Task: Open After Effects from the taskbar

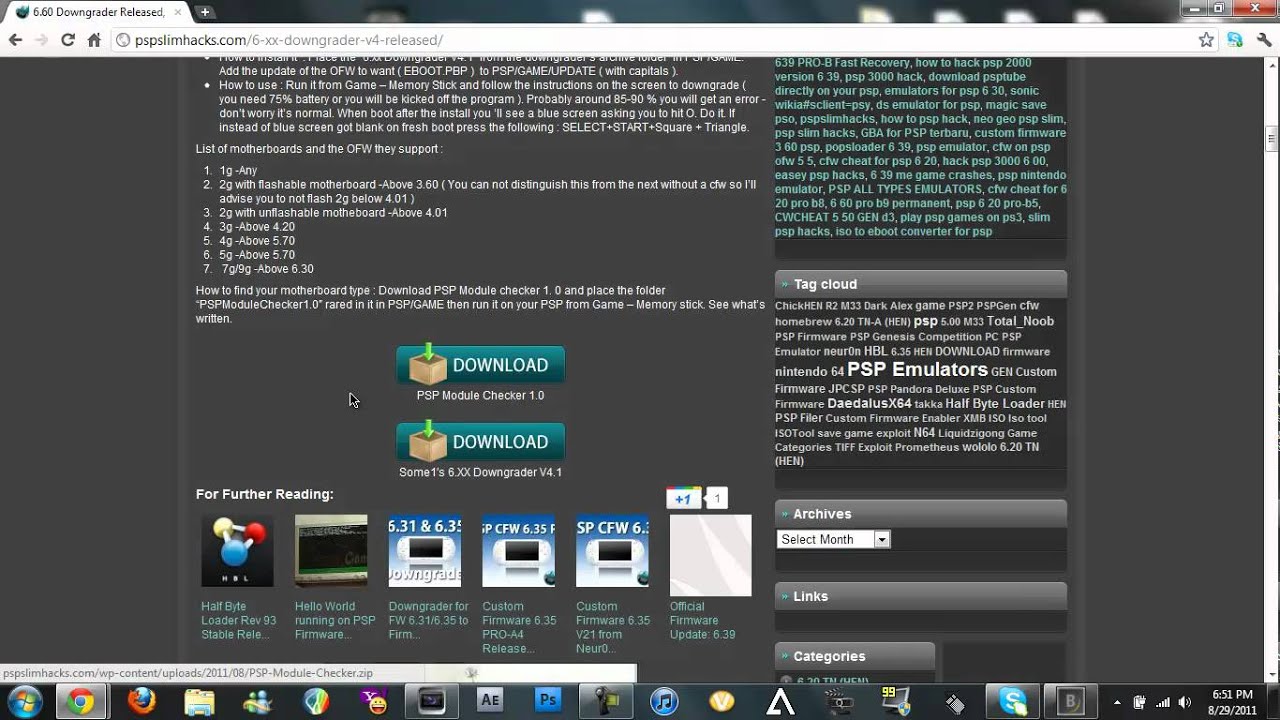Action: [x=489, y=702]
